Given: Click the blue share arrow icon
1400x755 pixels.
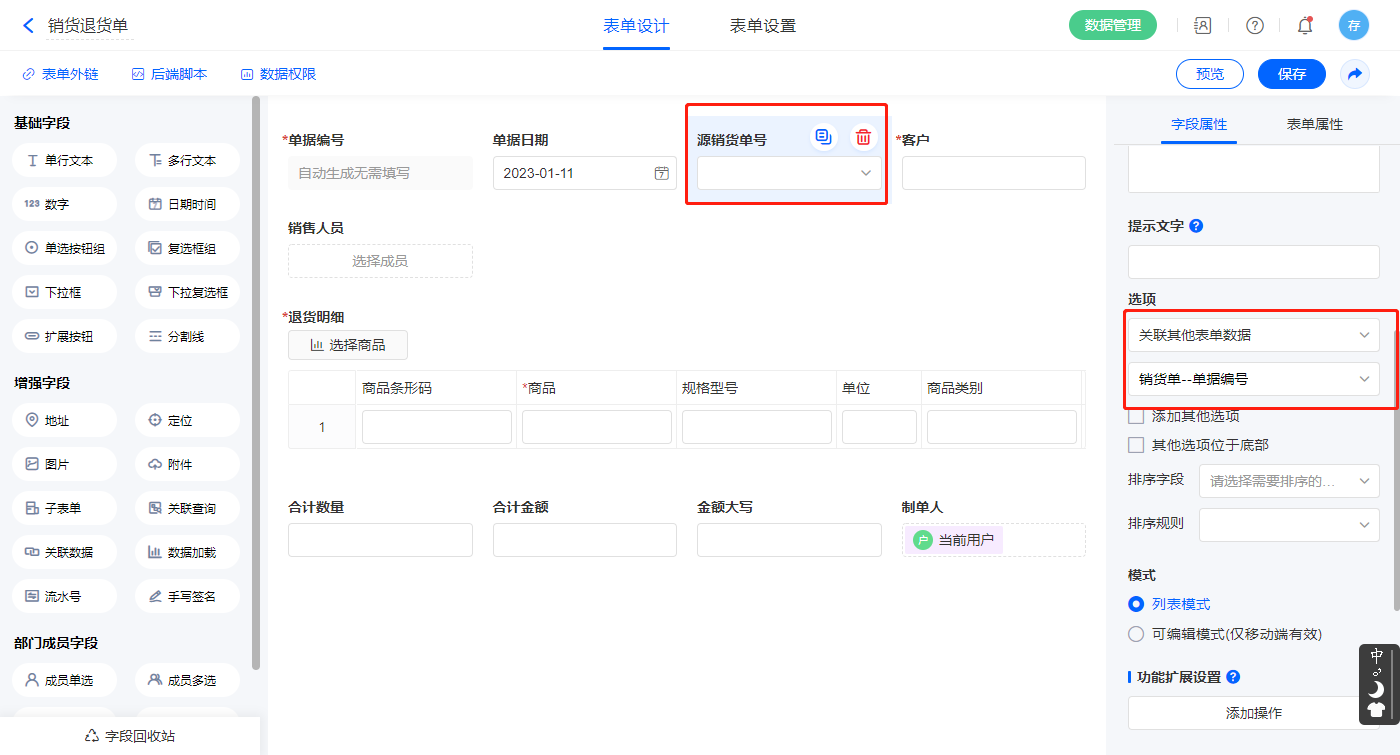Looking at the screenshot, I should click(1355, 74).
